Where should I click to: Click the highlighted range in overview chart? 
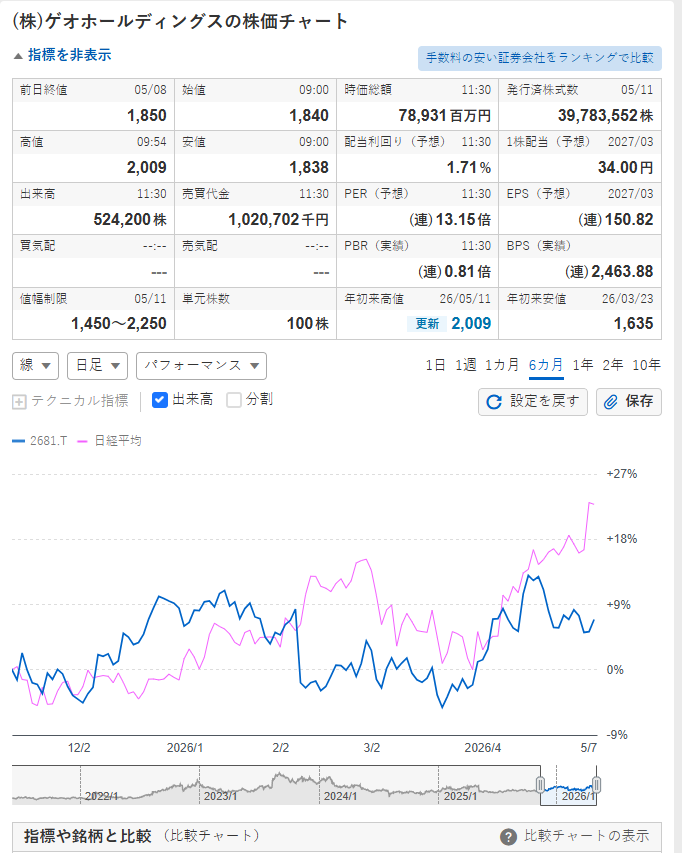point(568,786)
